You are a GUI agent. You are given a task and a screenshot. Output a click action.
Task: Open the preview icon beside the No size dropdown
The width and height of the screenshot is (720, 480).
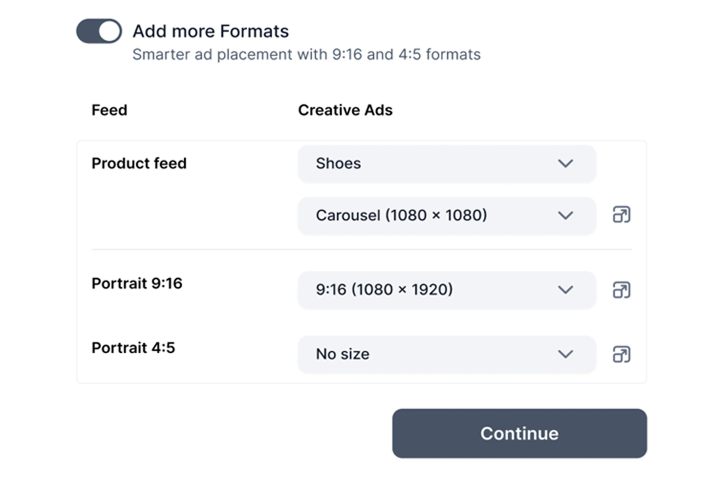621,354
